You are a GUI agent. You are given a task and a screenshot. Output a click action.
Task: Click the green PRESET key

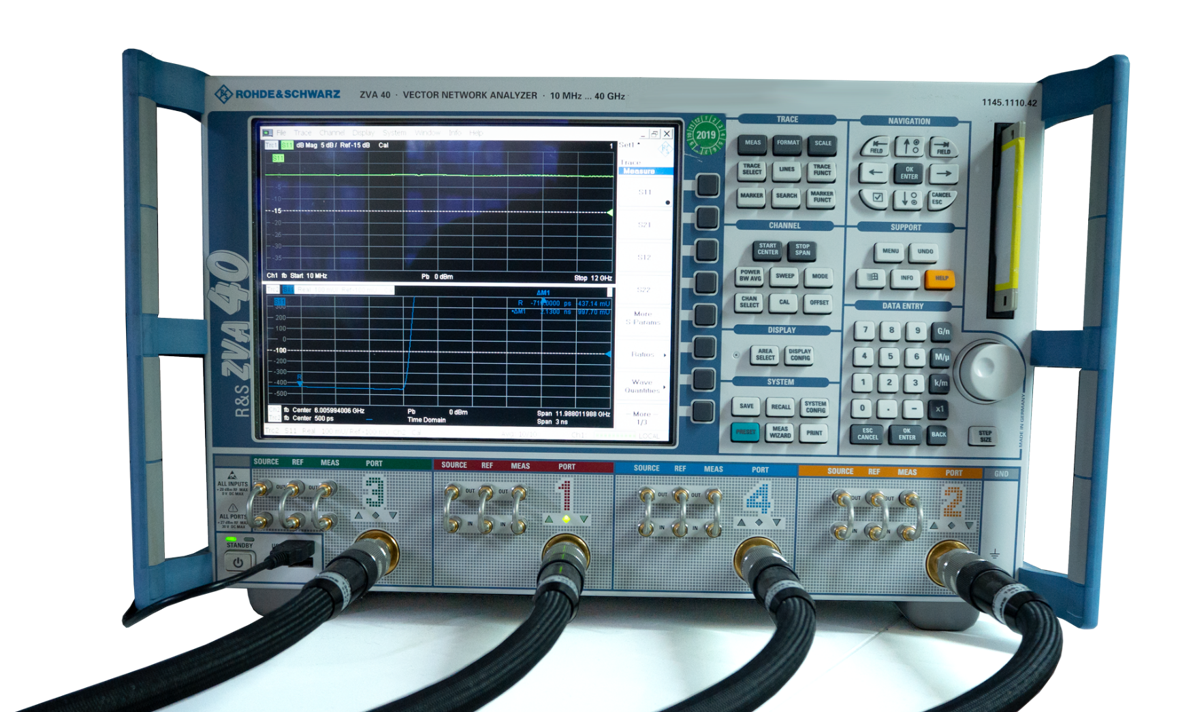tap(745, 432)
